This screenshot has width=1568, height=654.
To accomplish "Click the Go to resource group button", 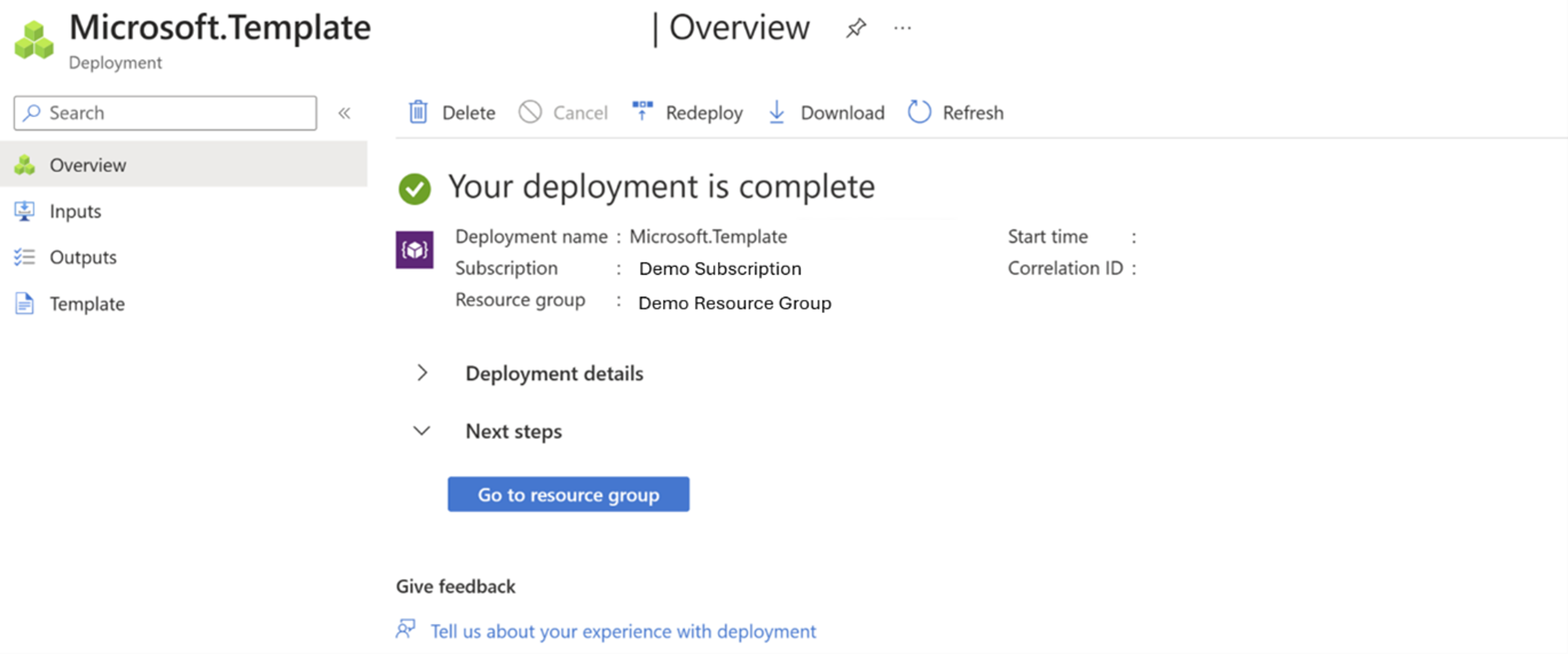I will point(567,492).
